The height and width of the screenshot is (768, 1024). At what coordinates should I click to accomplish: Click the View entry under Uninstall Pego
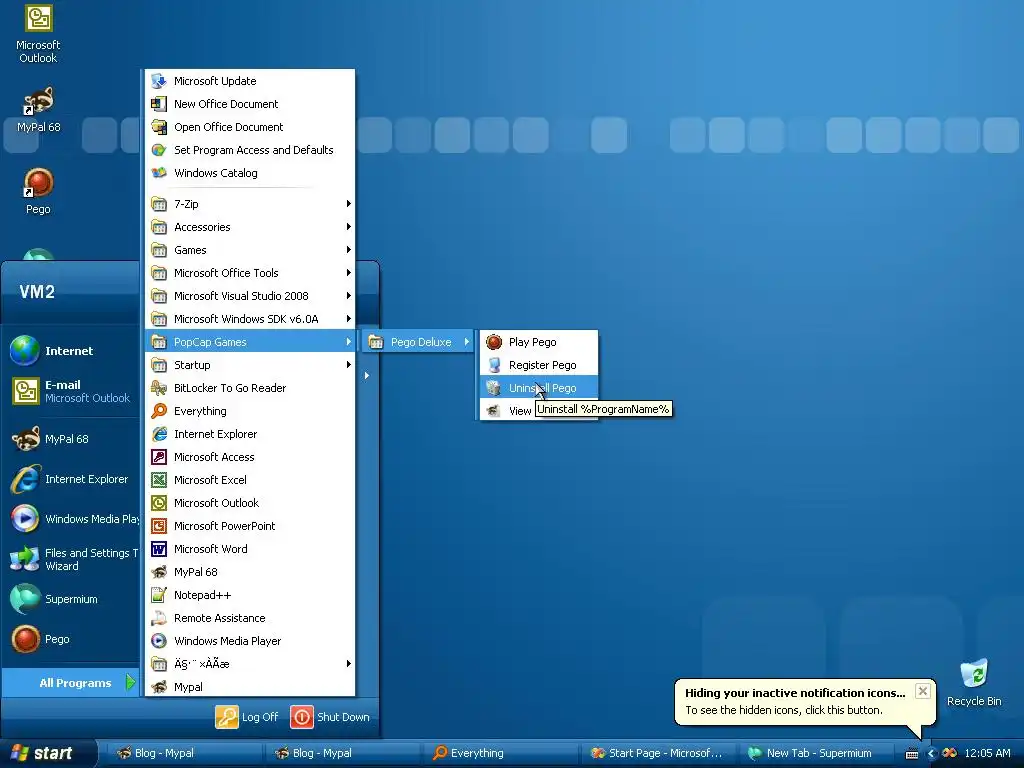509,411
